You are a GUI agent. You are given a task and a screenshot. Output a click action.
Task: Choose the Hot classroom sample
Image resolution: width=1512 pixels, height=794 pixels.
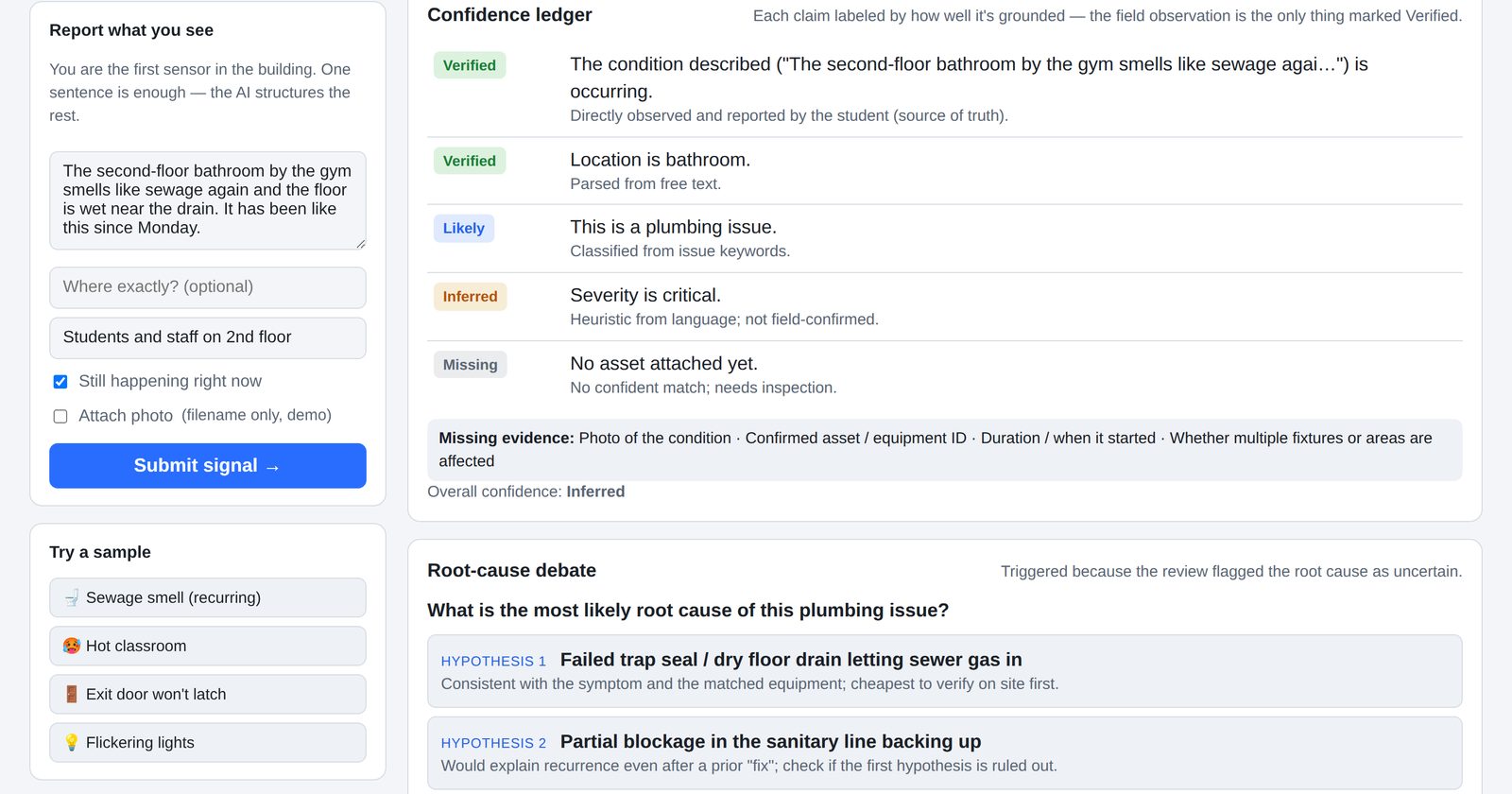click(x=208, y=647)
